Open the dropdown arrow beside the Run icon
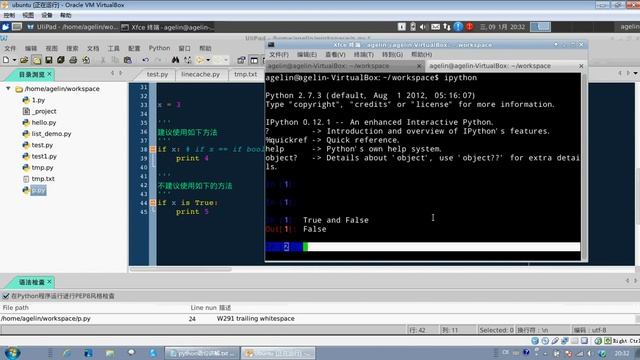Viewport: 640px width, 360px height. (x=208, y=60)
